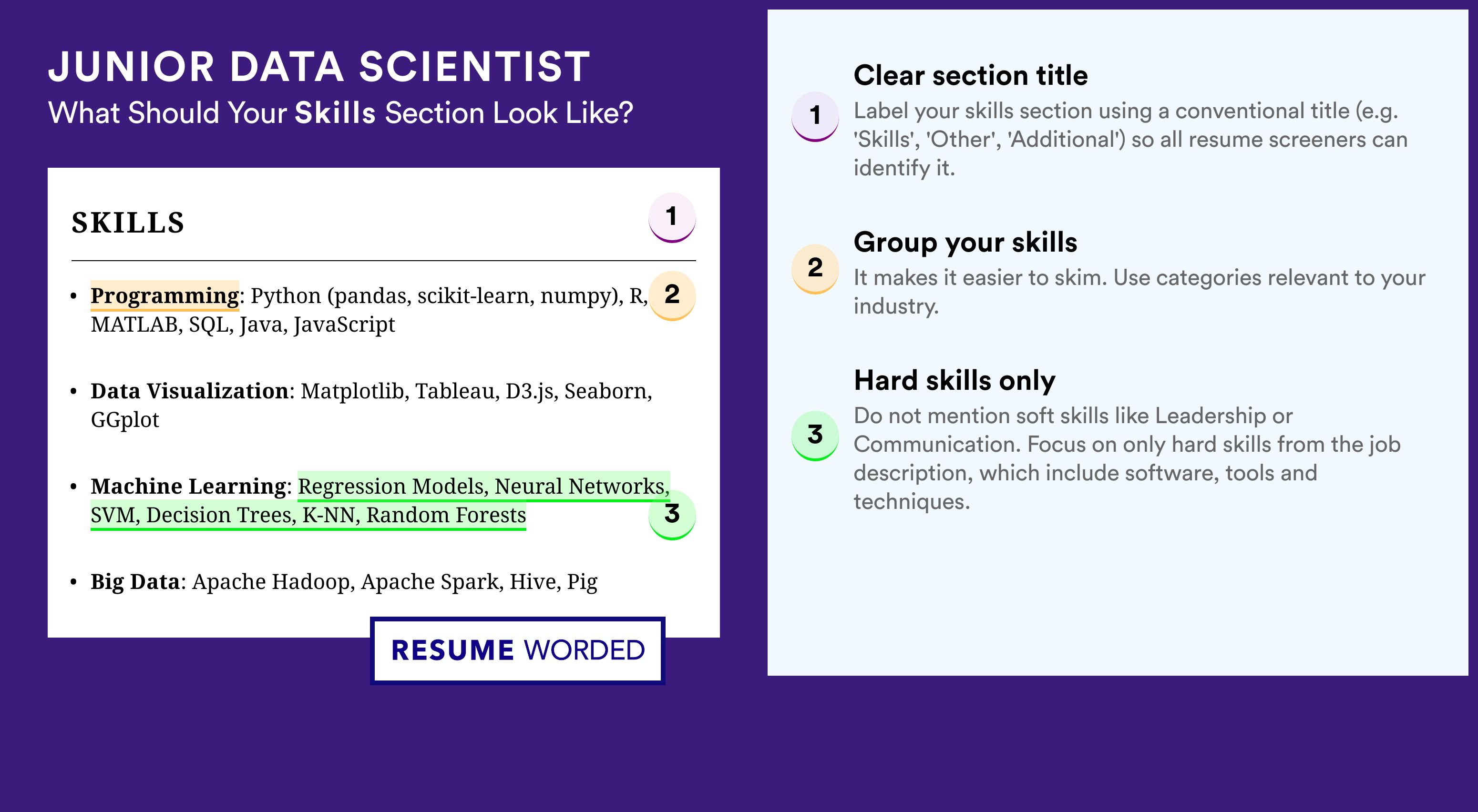1478x812 pixels.
Task: Select the Data Visualization bullet label
Action: 189,391
